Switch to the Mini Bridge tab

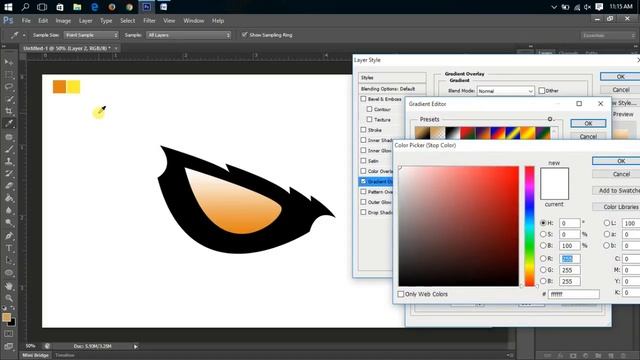36,356
